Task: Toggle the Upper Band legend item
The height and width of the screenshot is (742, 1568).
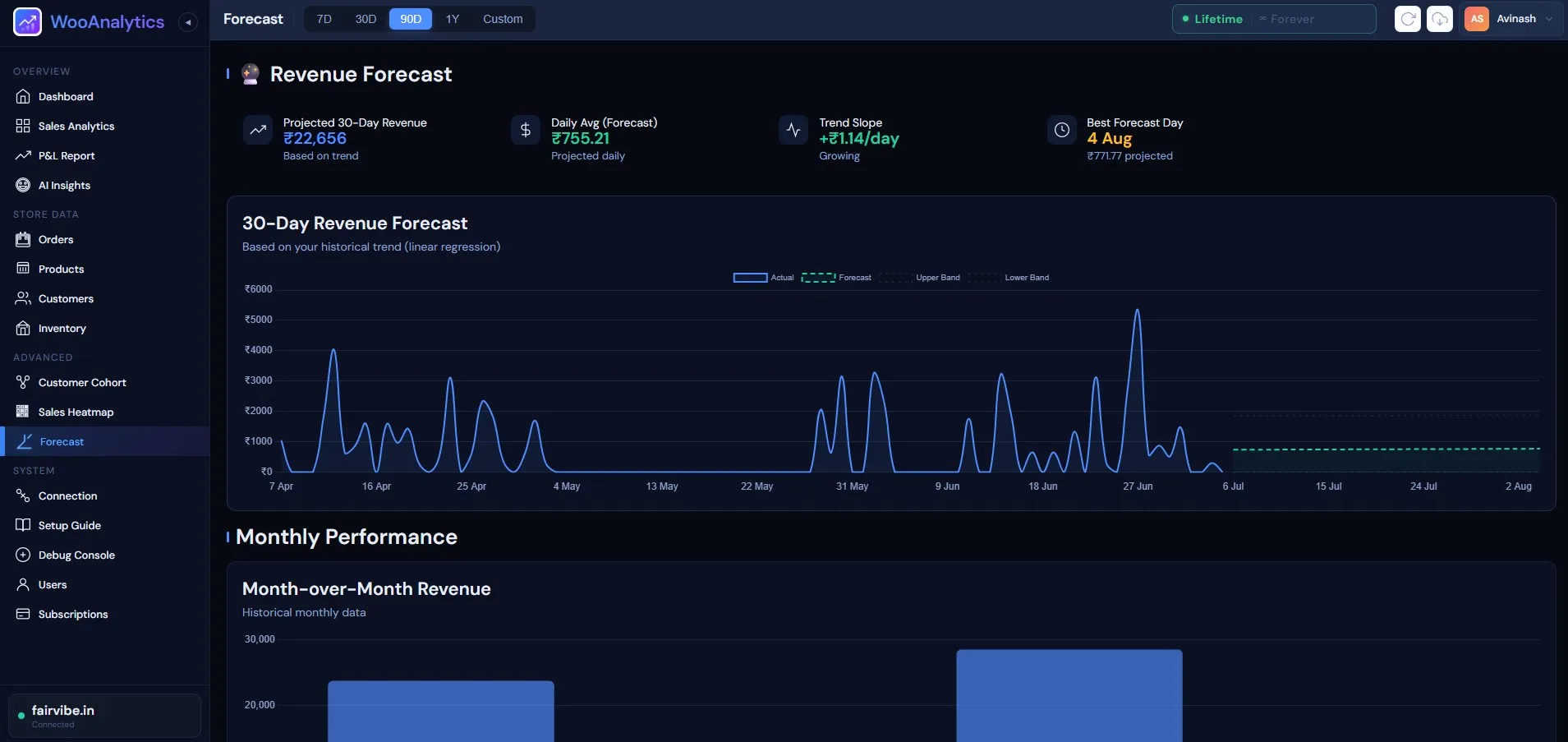Action: tap(919, 278)
